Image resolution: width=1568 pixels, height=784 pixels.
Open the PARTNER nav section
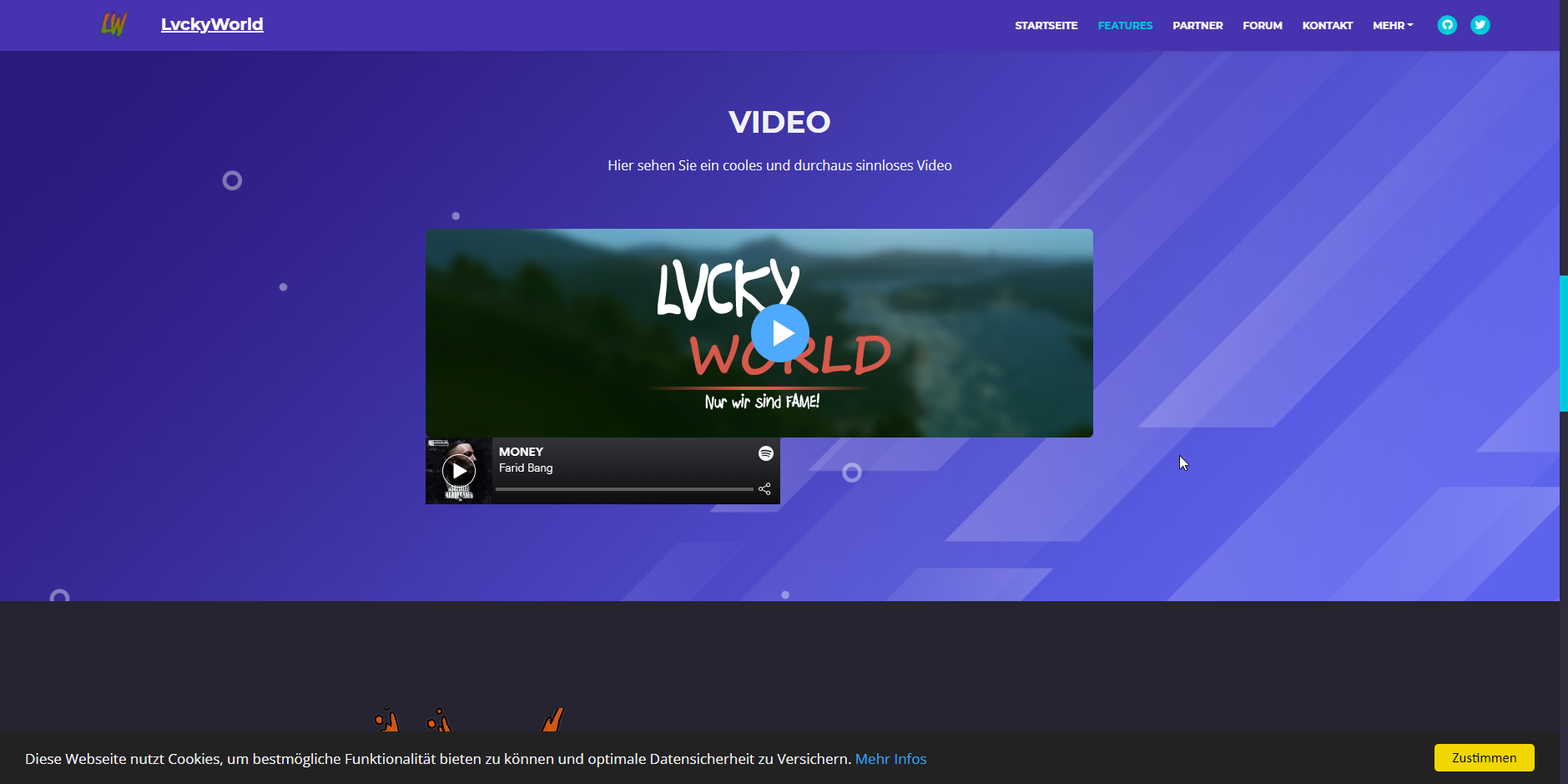point(1197,26)
